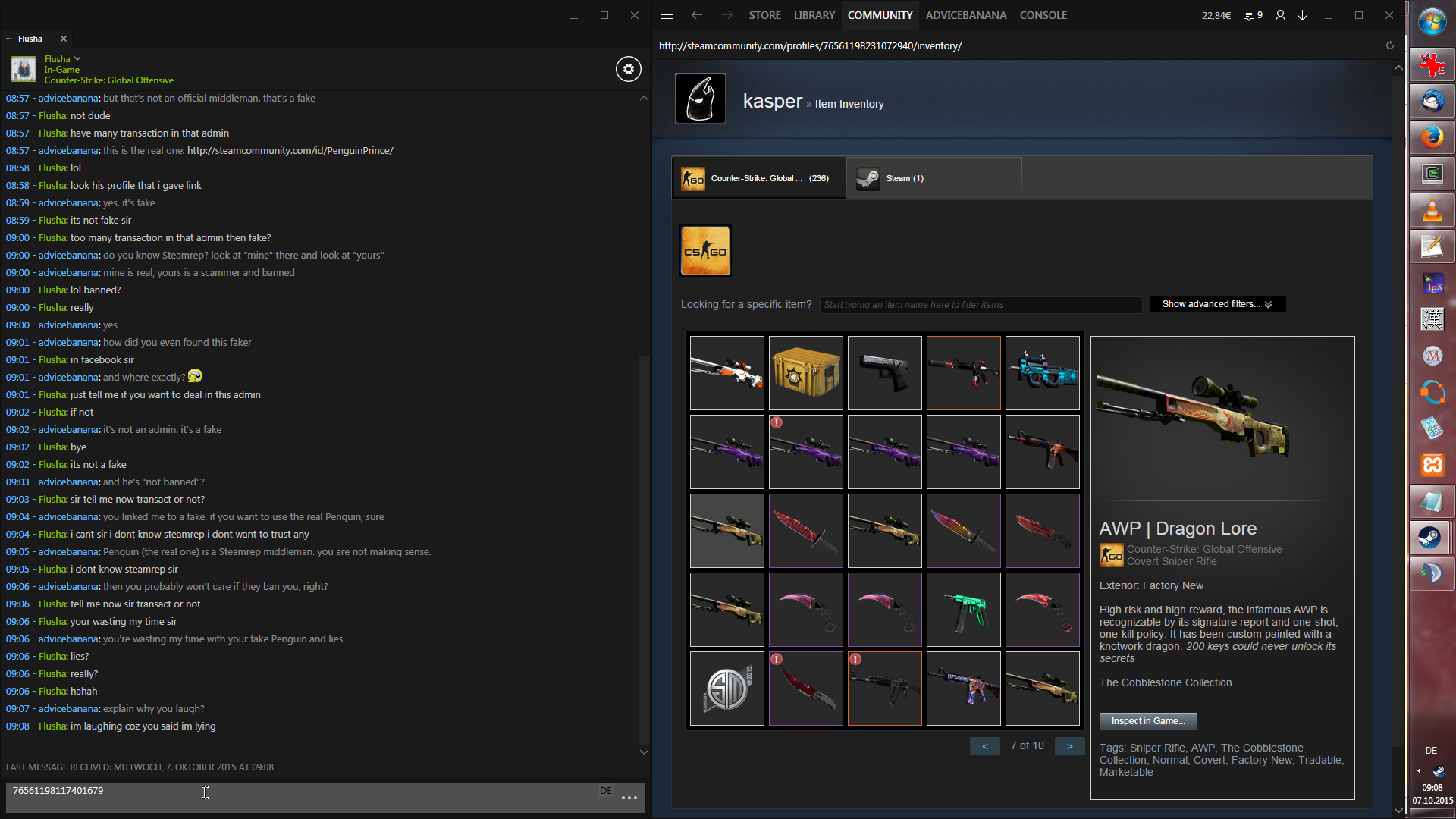The width and height of the screenshot is (1456, 819).
Task: Click the hamburger menu in Steam
Action: (x=667, y=15)
